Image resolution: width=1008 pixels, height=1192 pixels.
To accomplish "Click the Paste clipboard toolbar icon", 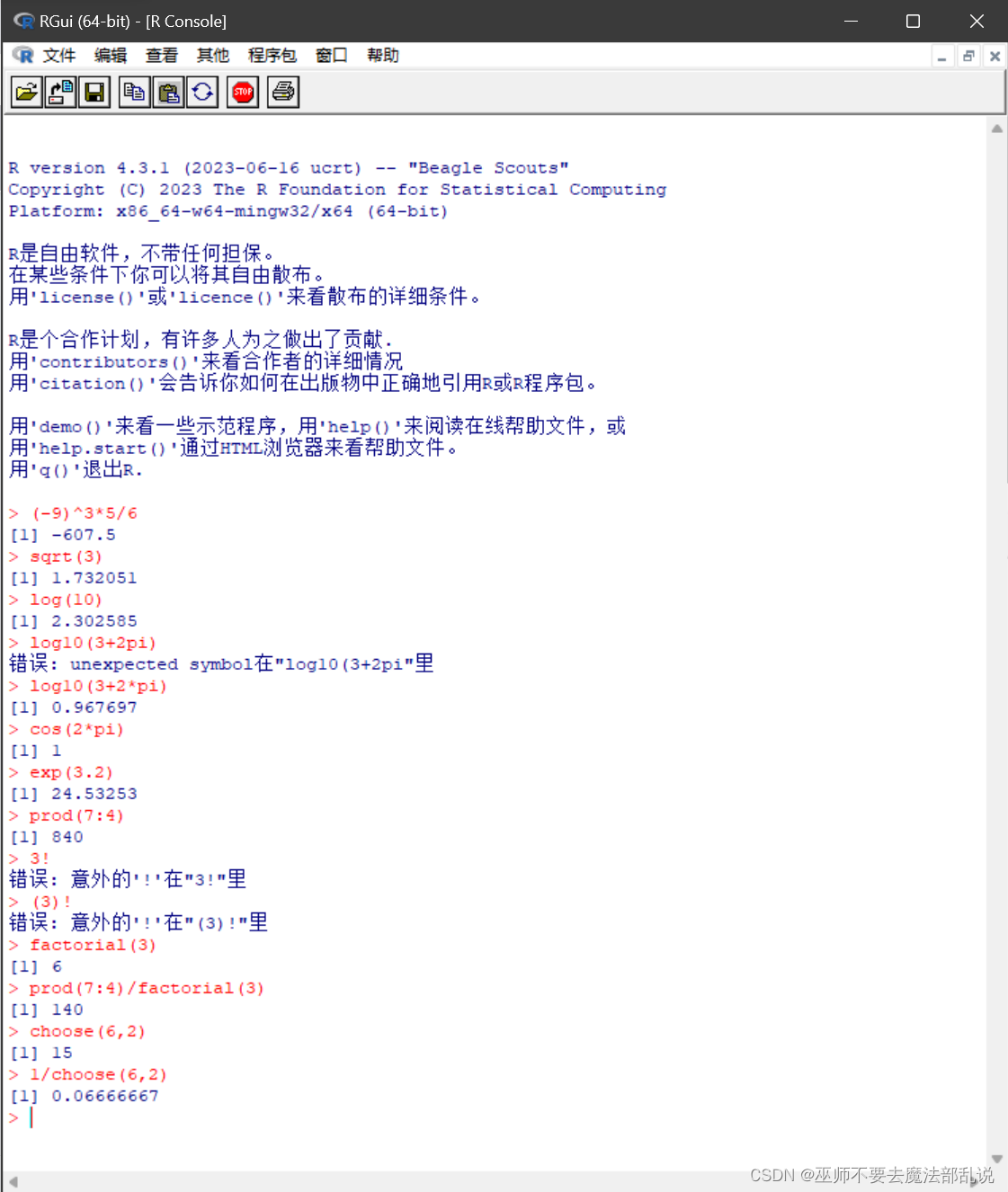I will pyautogui.click(x=168, y=92).
